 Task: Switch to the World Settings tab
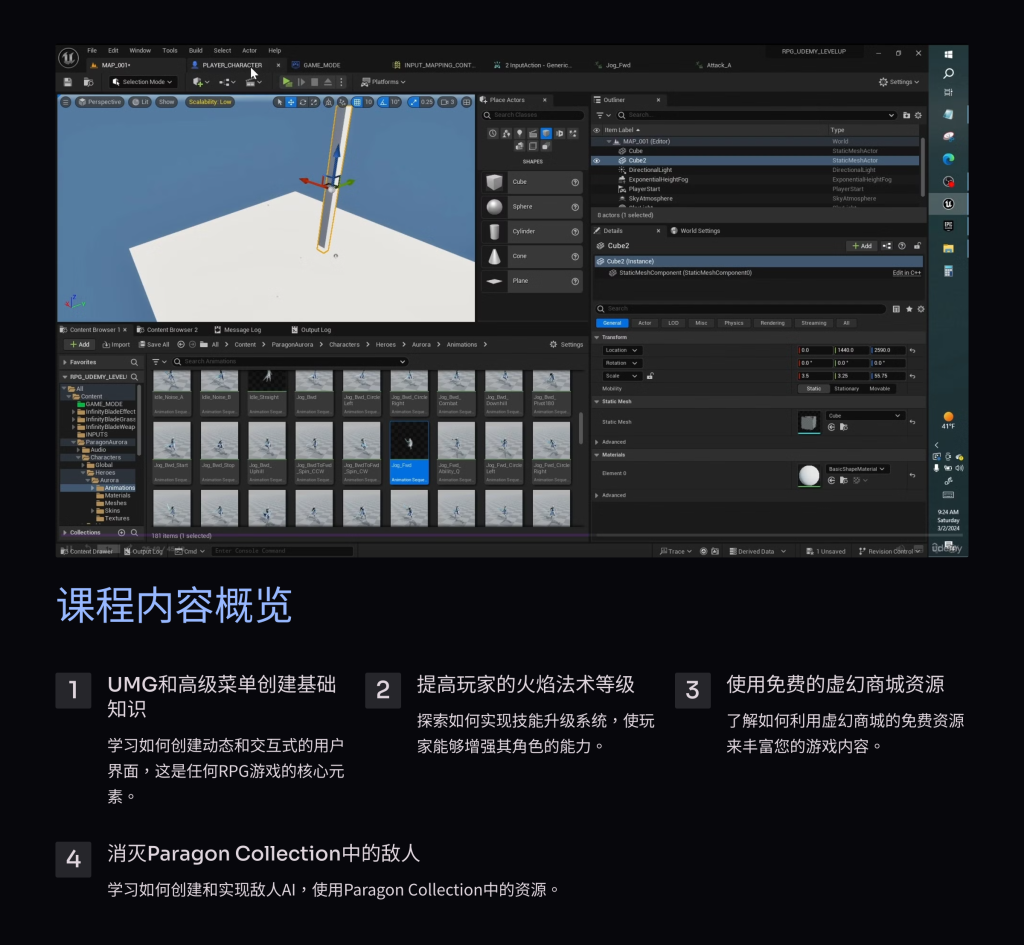(696, 231)
